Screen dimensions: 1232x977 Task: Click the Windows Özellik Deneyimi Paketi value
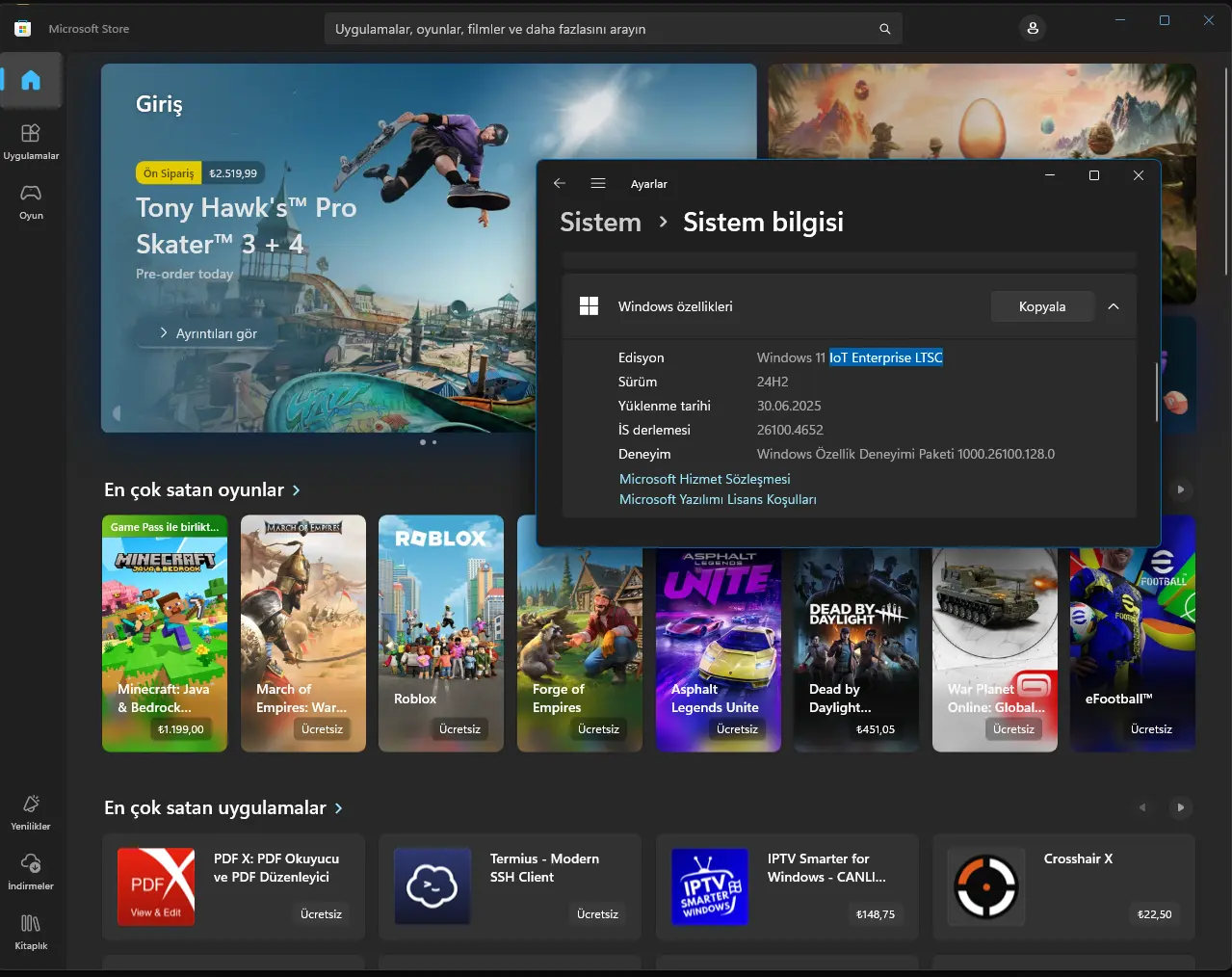pos(905,454)
